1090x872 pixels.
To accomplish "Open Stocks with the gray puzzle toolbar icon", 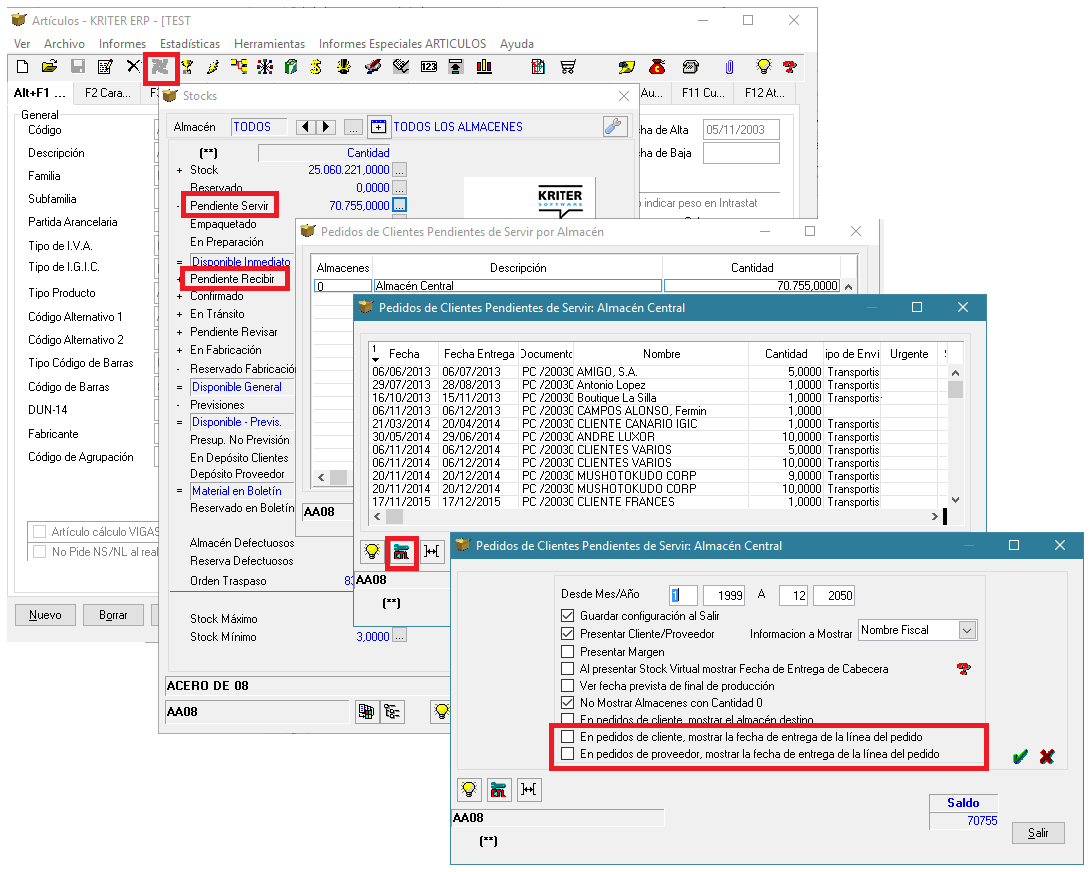I will (161, 67).
